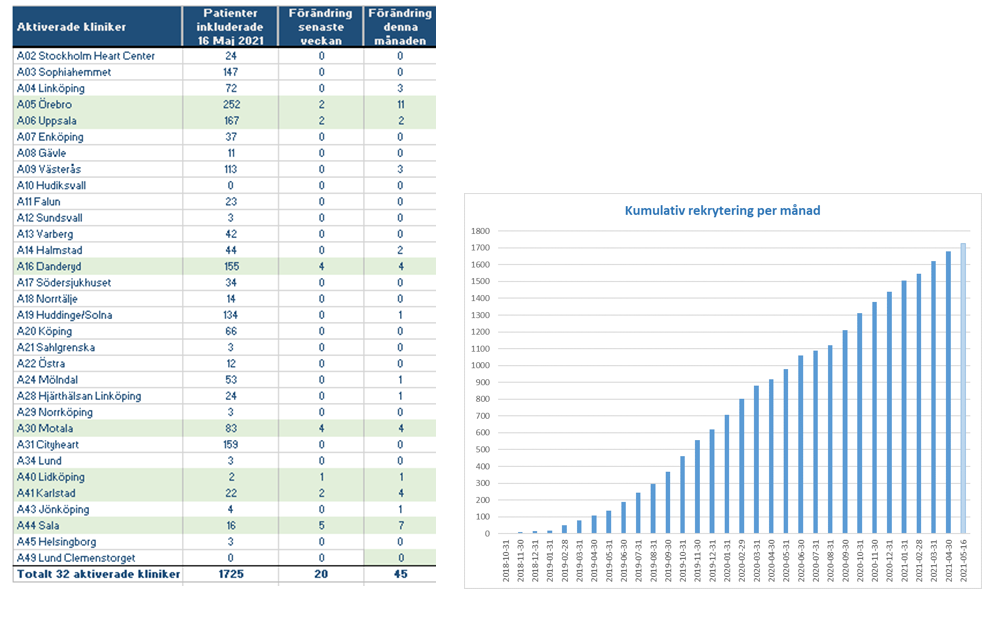The width and height of the screenshot is (1001, 617).
Task: Click patient count 113 for Västerås
Action: (230, 169)
